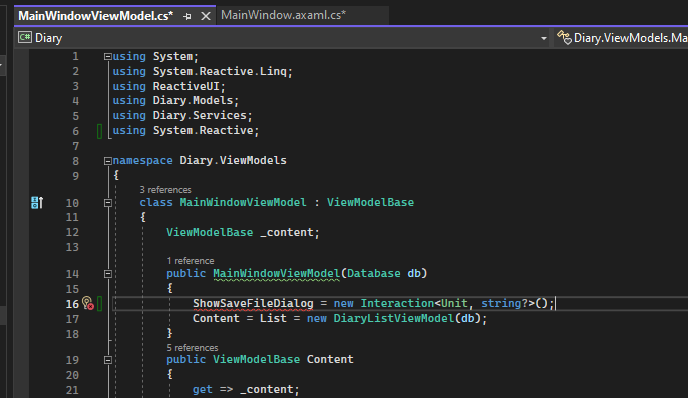Close the MainWindowViewModel.cs tab
Viewport: 688px width, 398px height.
(205, 17)
